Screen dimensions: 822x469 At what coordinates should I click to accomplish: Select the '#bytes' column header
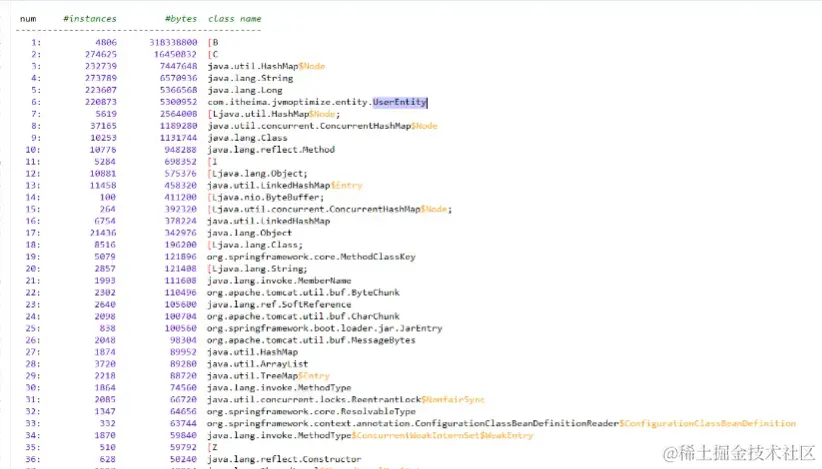(181, 19)
